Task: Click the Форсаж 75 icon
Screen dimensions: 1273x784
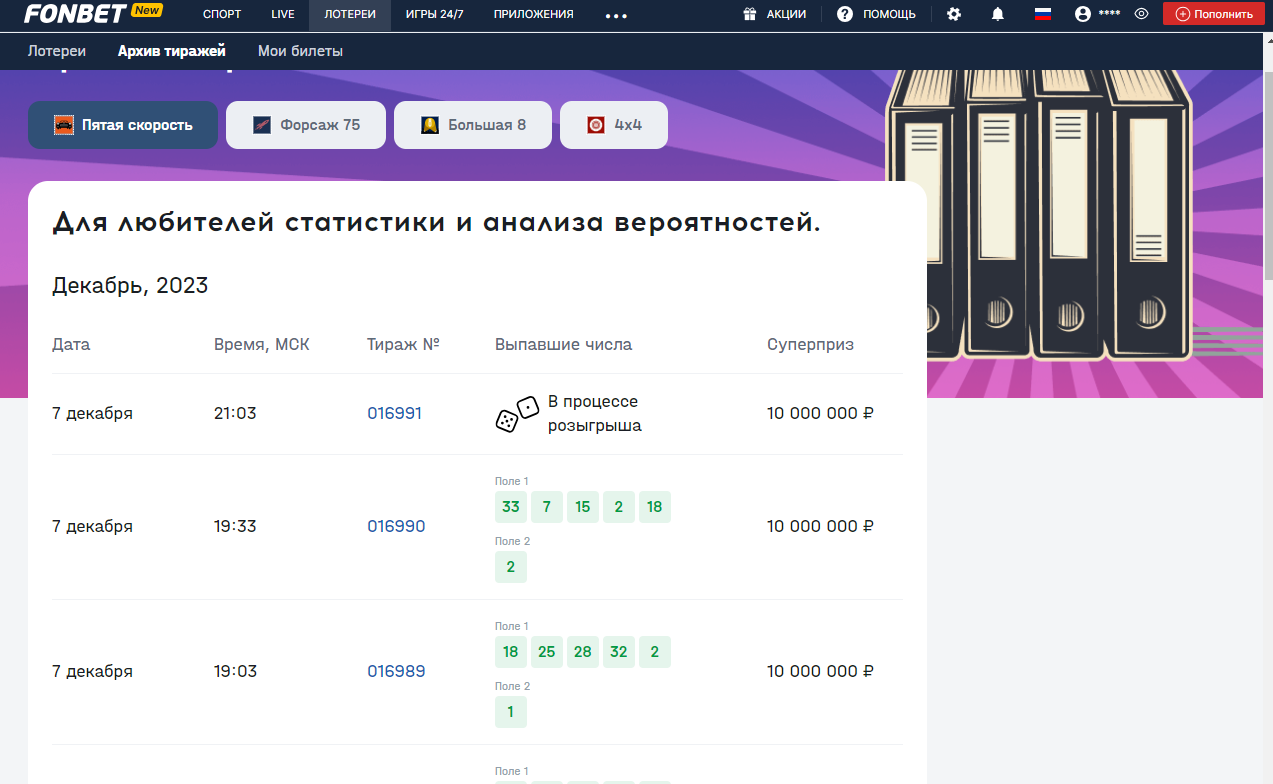Action: tap(262, 125)
